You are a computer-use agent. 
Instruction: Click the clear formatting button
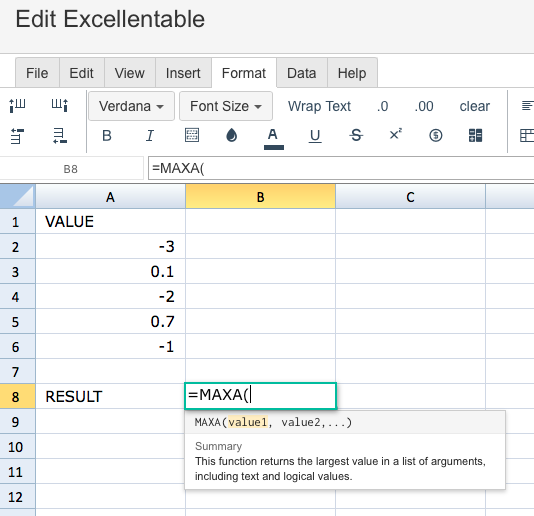point(474,106)
